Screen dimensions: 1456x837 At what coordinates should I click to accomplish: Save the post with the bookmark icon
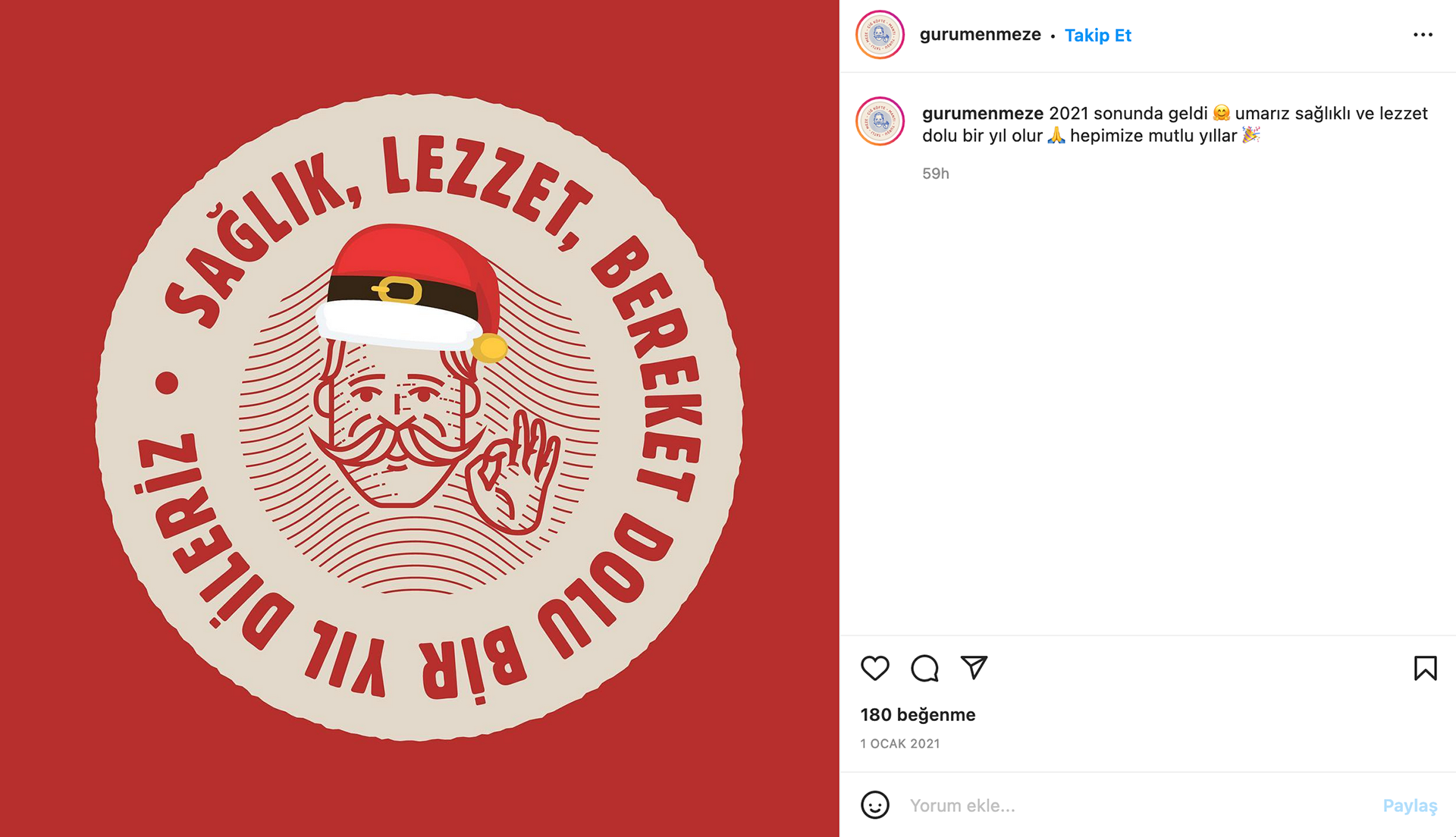(x=1425, y=668)
